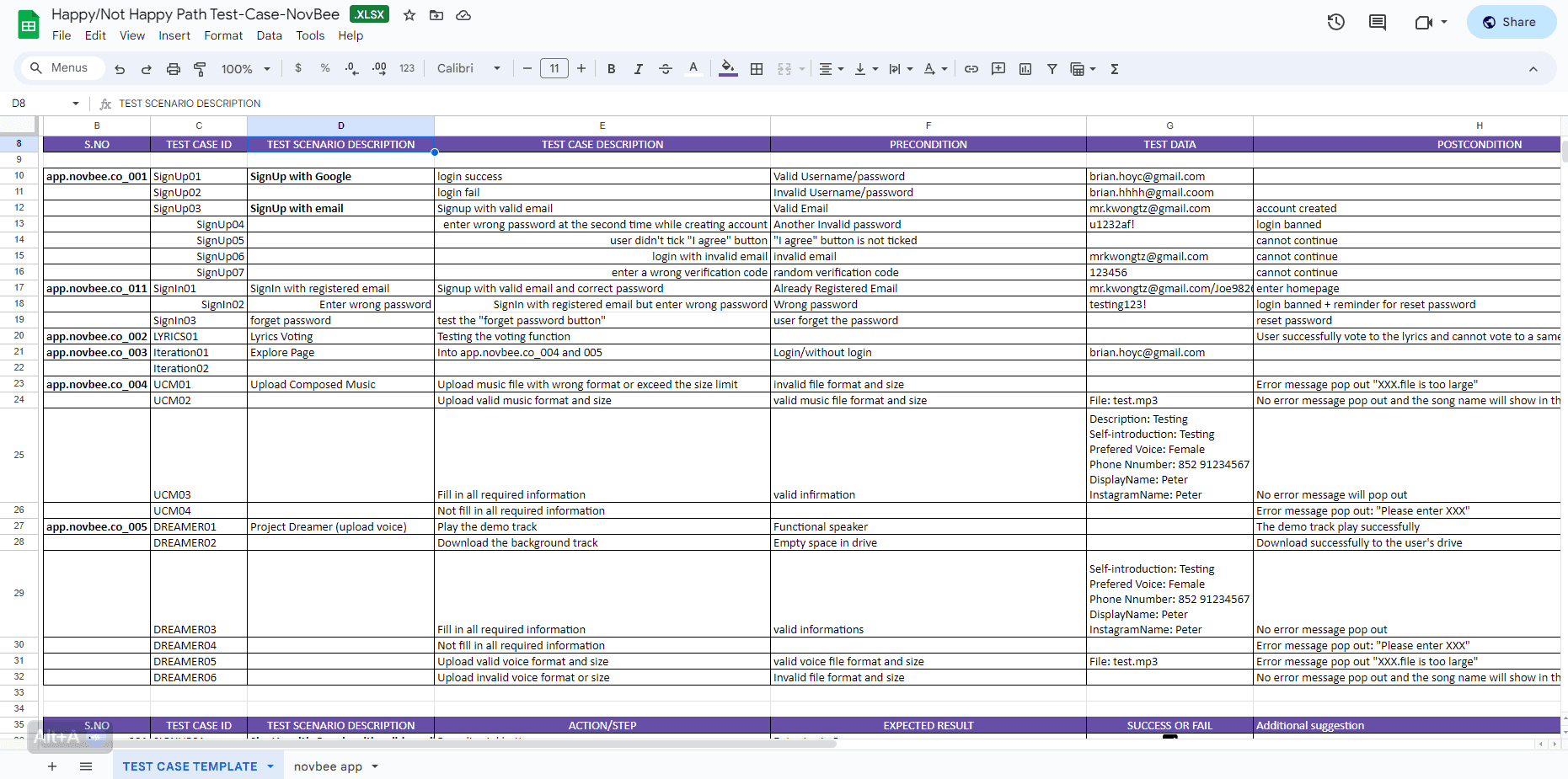This screenshot has height=779, width=1568.
Task: Toggle italic formatting
Action: [639, 69]
